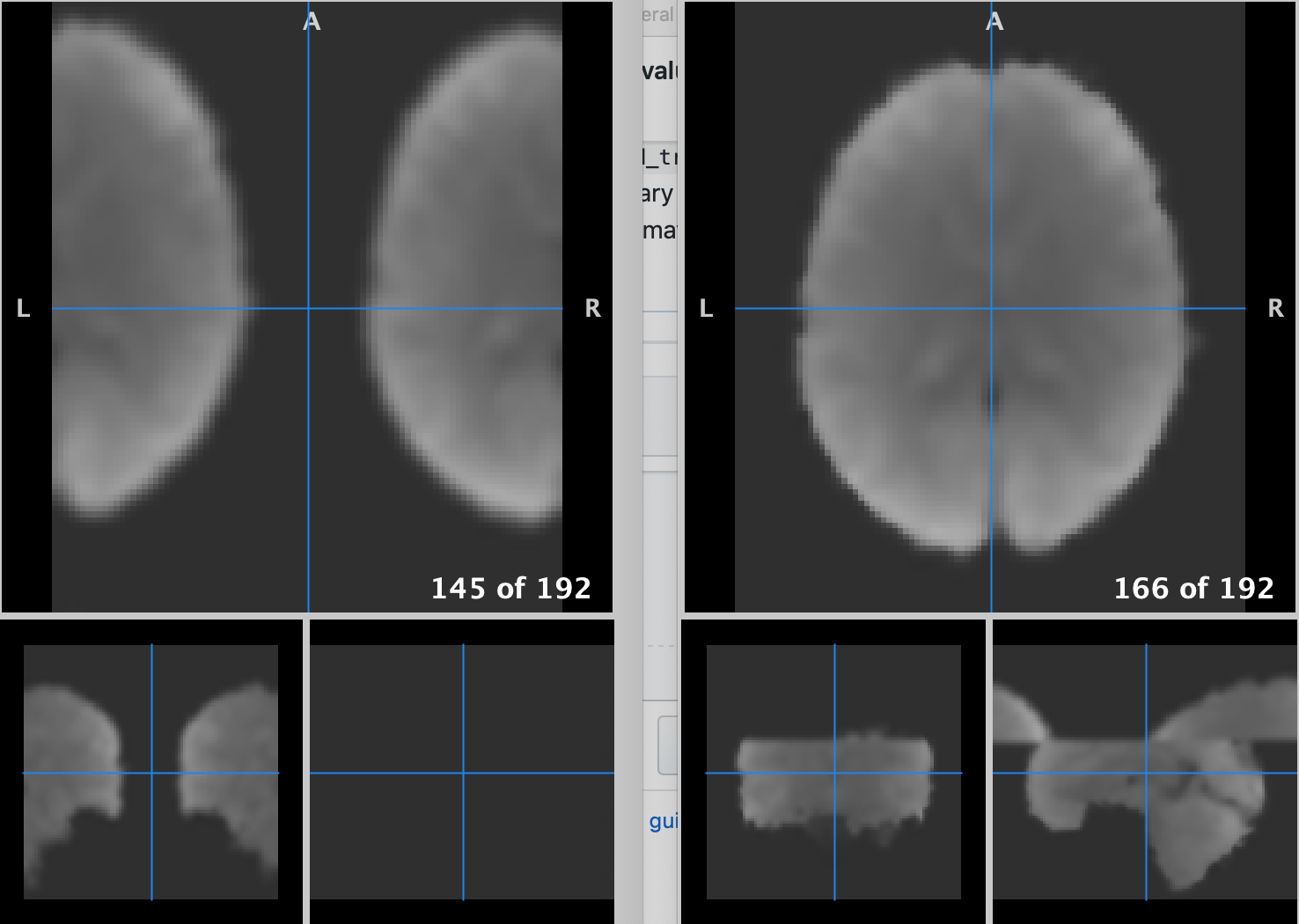1299x924 pixels.
Task: Click the '145 of 192' slice counter
Action: (510, 588)
